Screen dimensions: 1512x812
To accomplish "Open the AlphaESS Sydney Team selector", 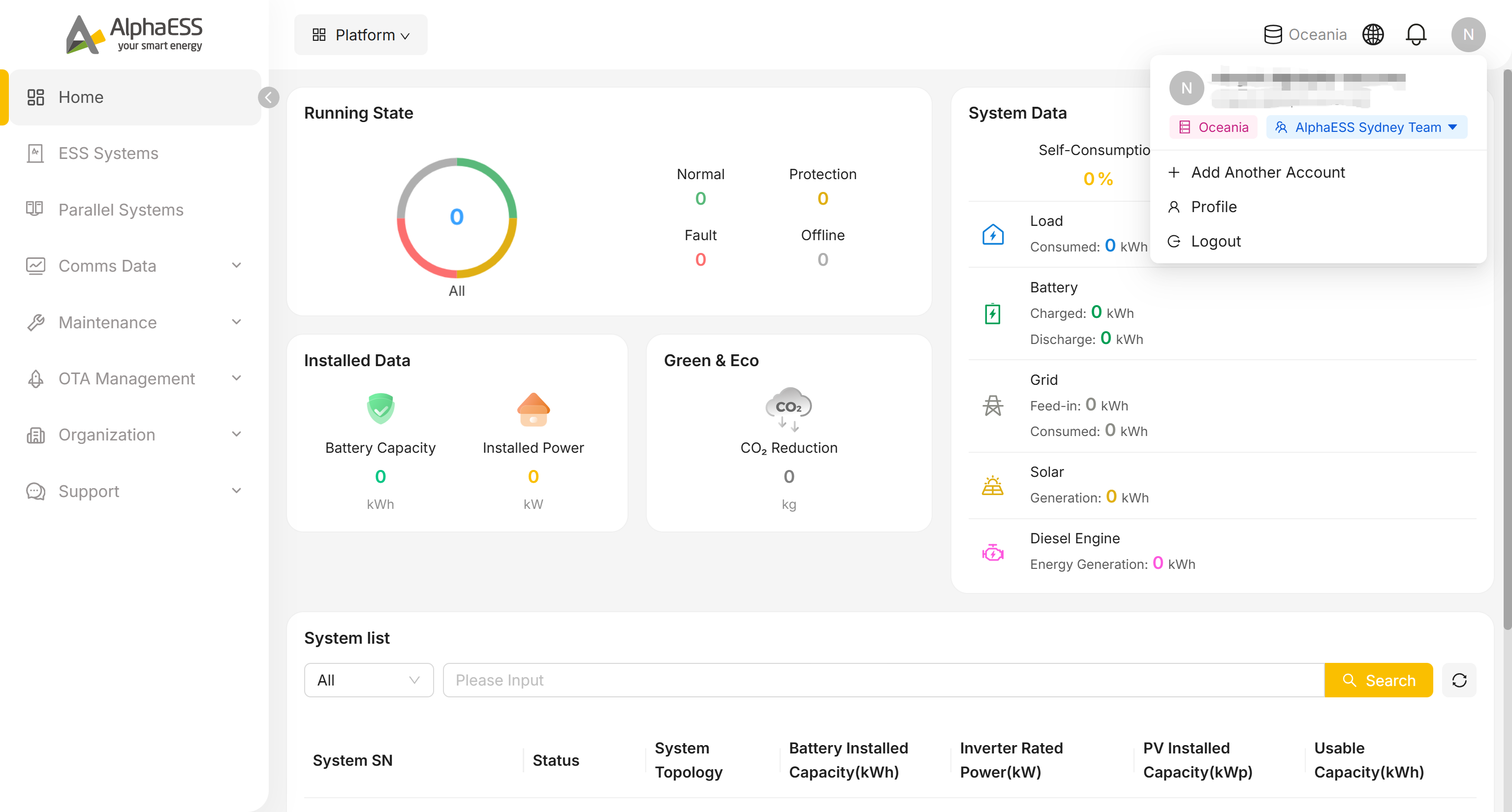I will click(x=1366, y=127).
